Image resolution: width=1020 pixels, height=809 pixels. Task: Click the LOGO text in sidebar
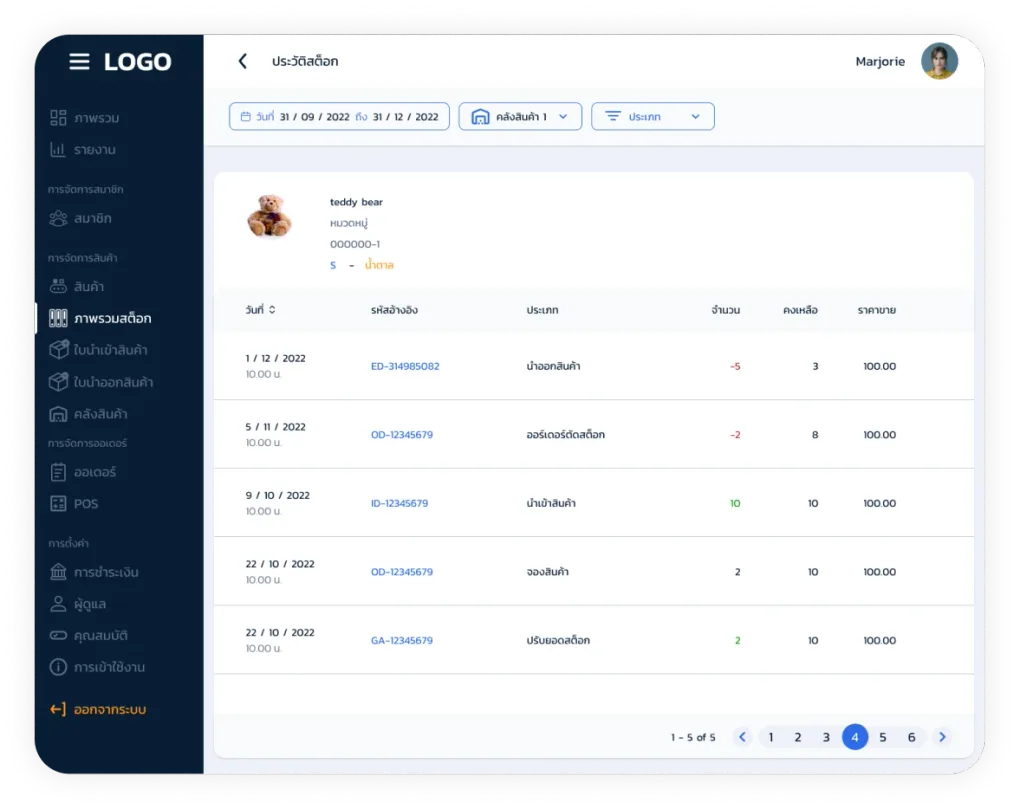(137, 62)
